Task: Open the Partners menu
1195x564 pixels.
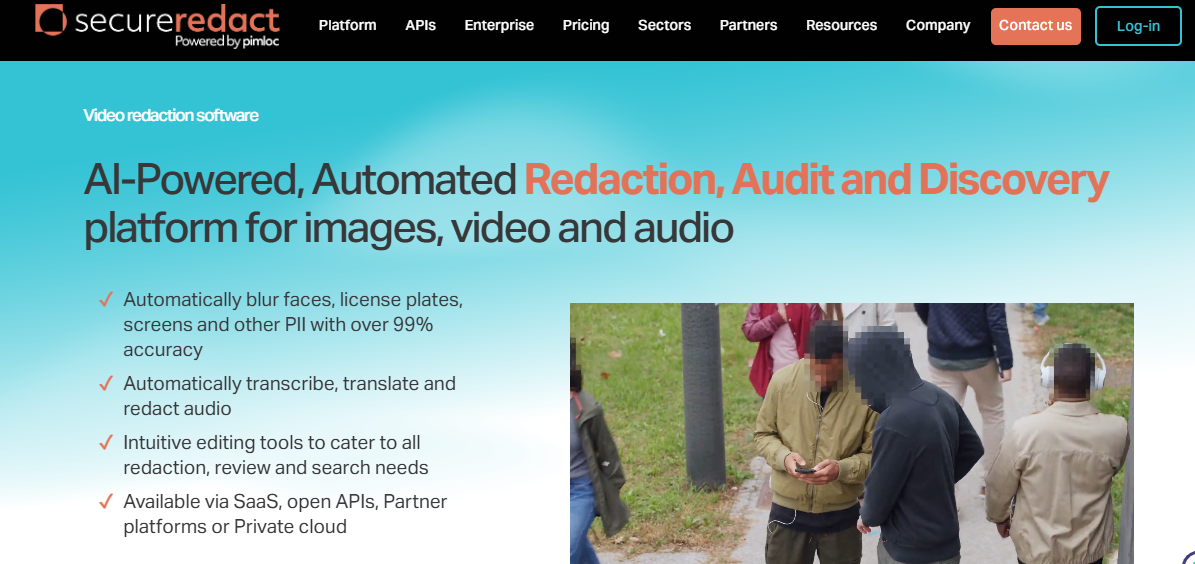Action: point(748,25)
